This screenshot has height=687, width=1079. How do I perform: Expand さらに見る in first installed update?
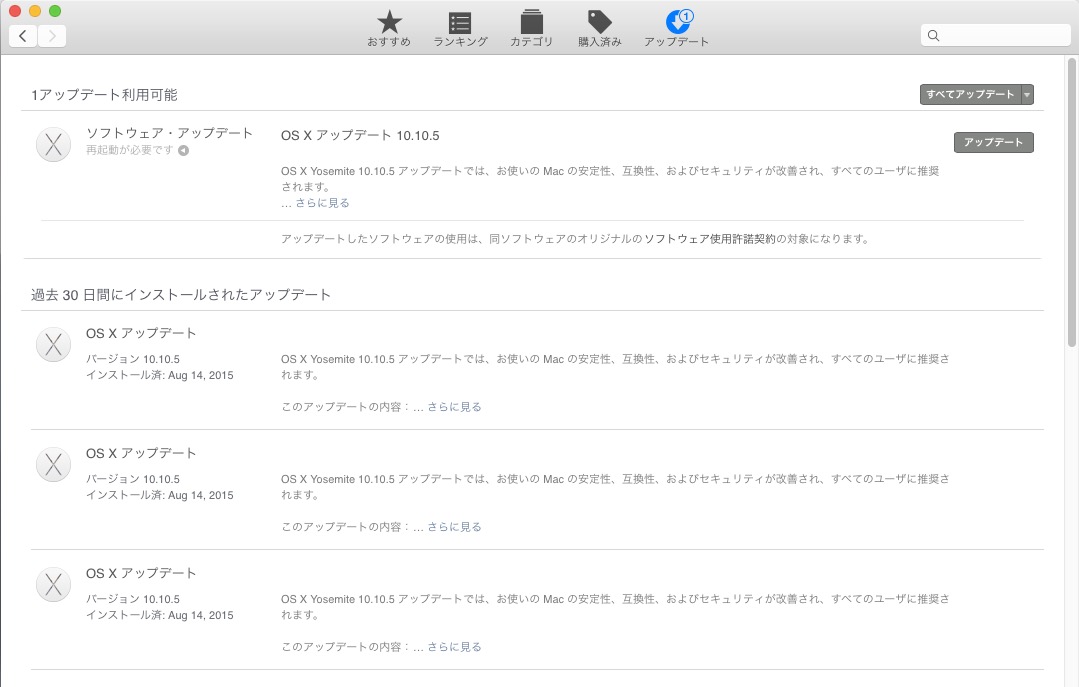click(454, 407)
